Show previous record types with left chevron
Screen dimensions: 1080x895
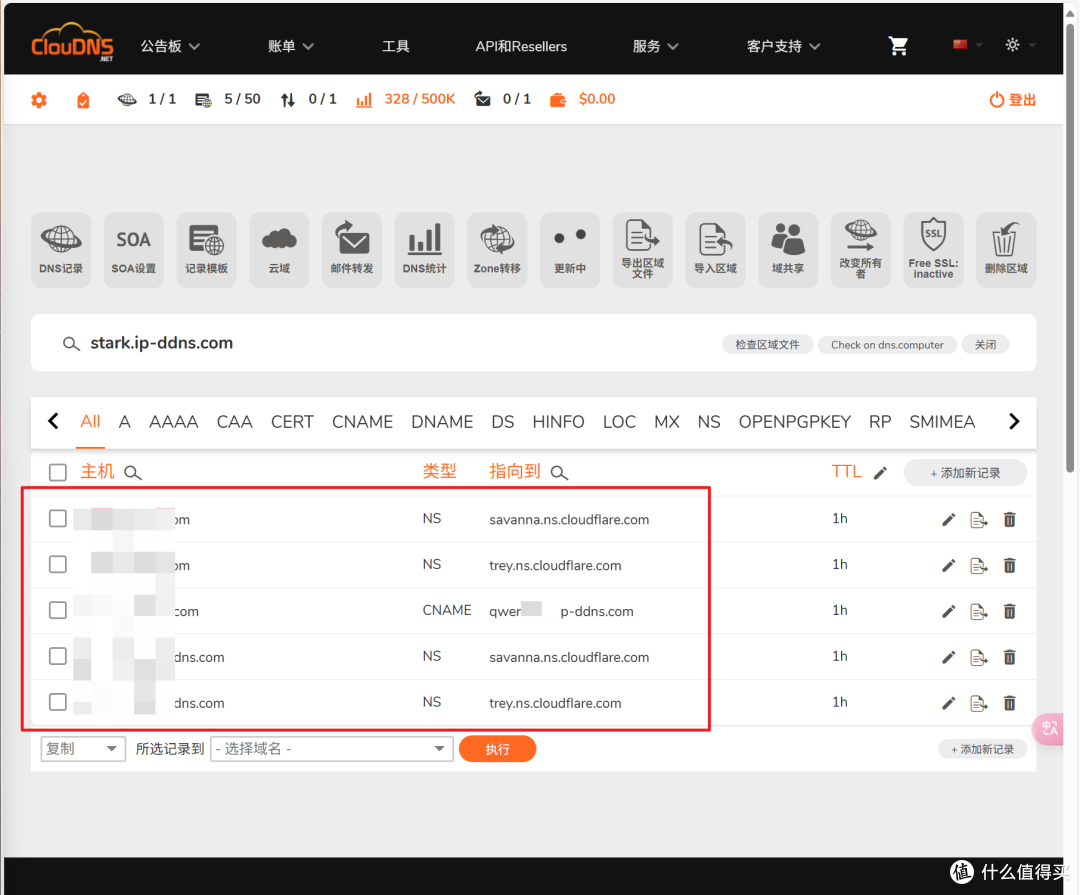[x=53, y=421]
